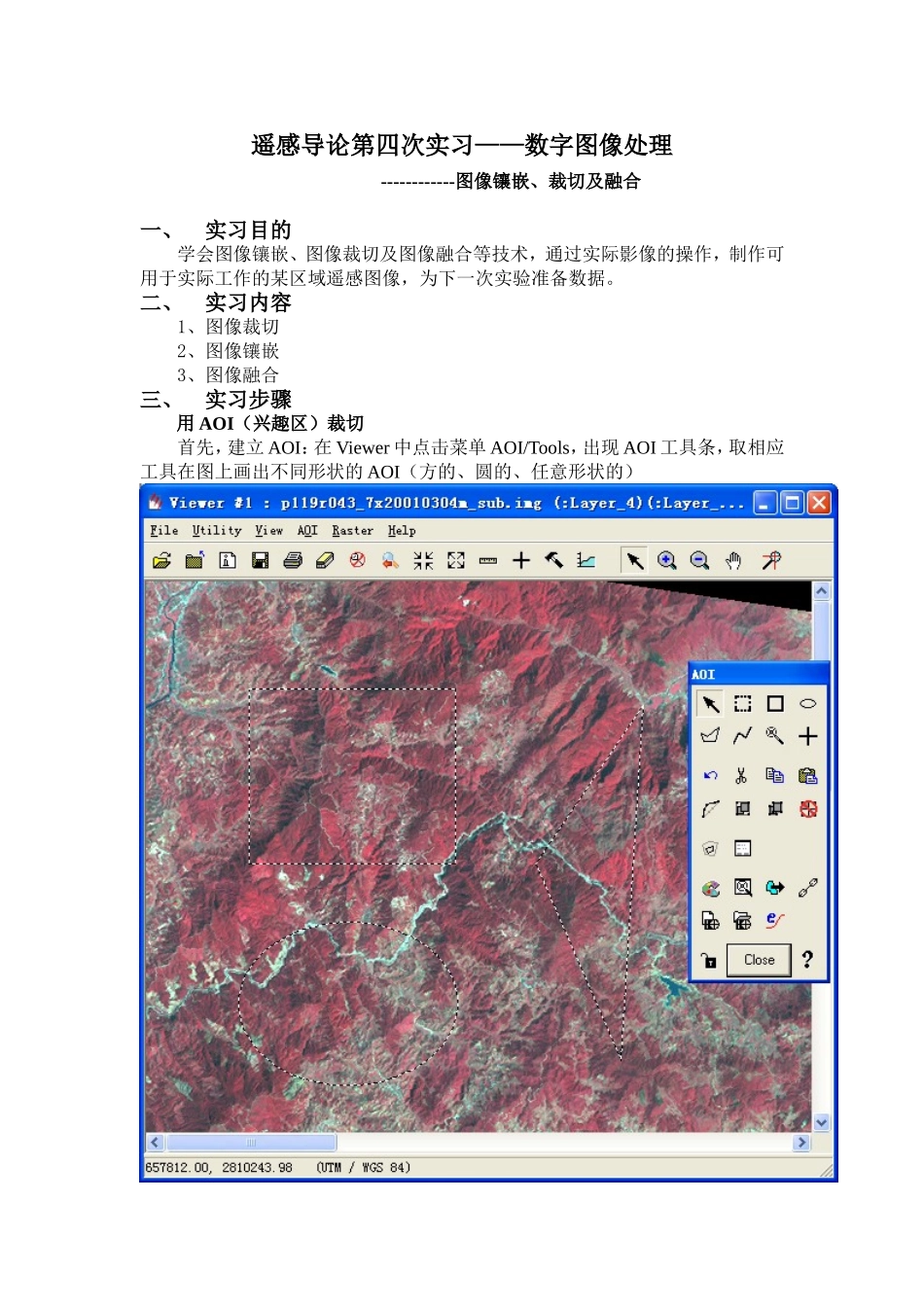
Task: Select the marquee dashed-box AOI tool
Action: (743, 704)
